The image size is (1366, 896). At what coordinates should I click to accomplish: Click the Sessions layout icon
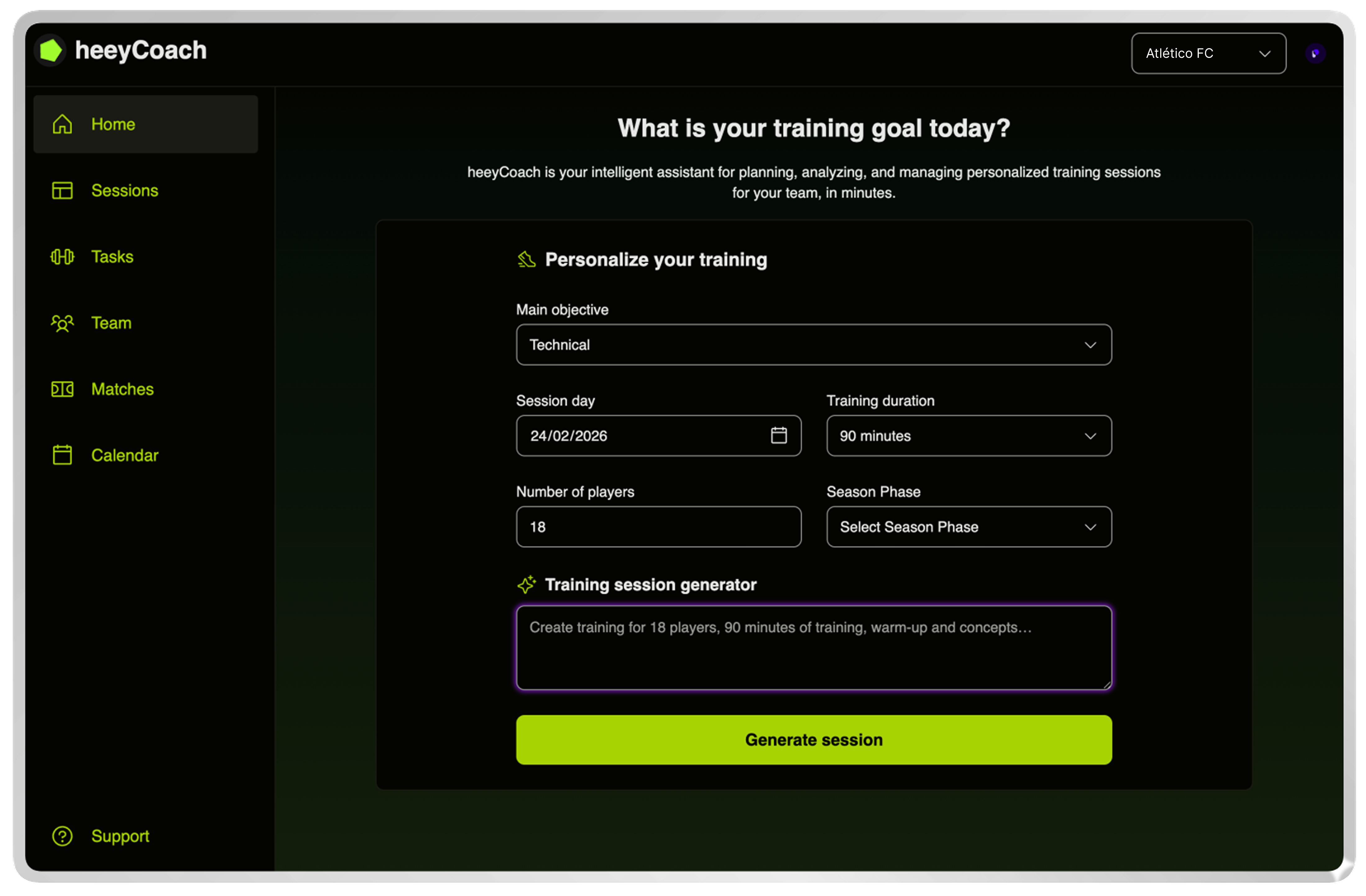62,191
